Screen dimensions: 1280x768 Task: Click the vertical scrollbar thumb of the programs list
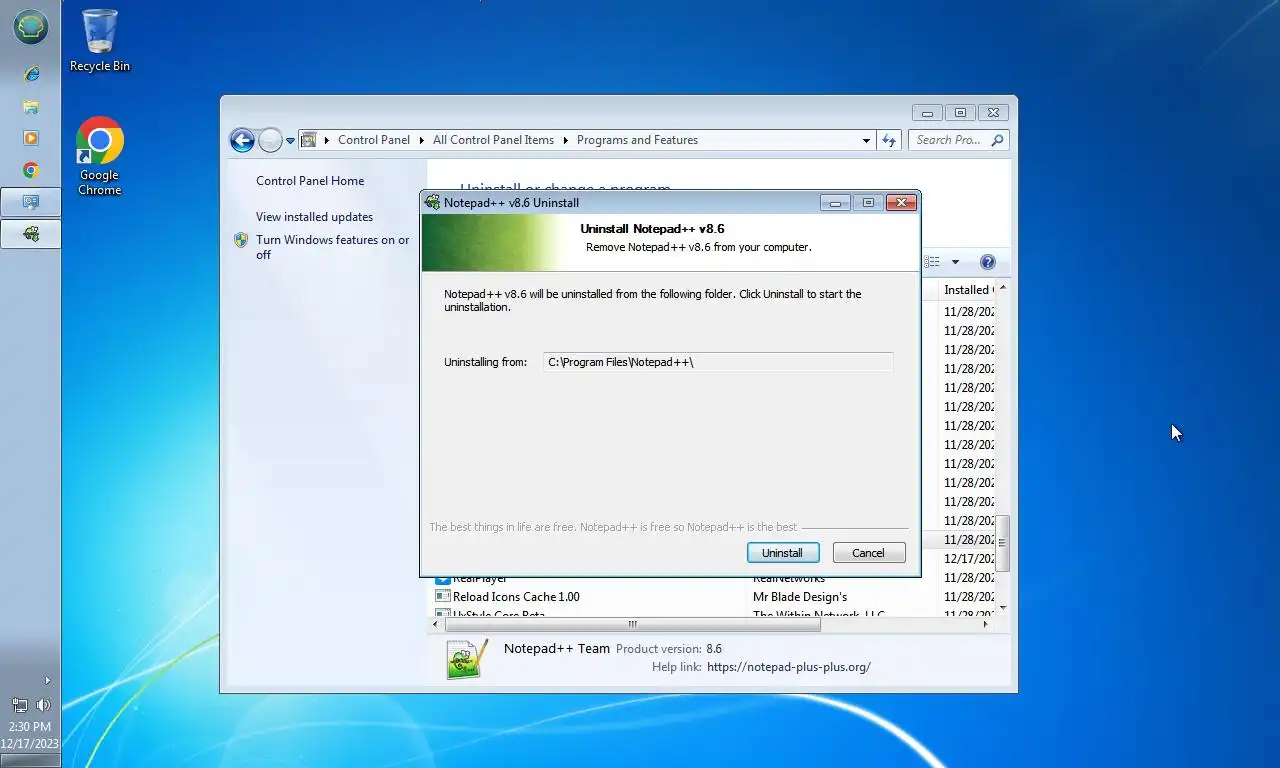click(1003, 543)
